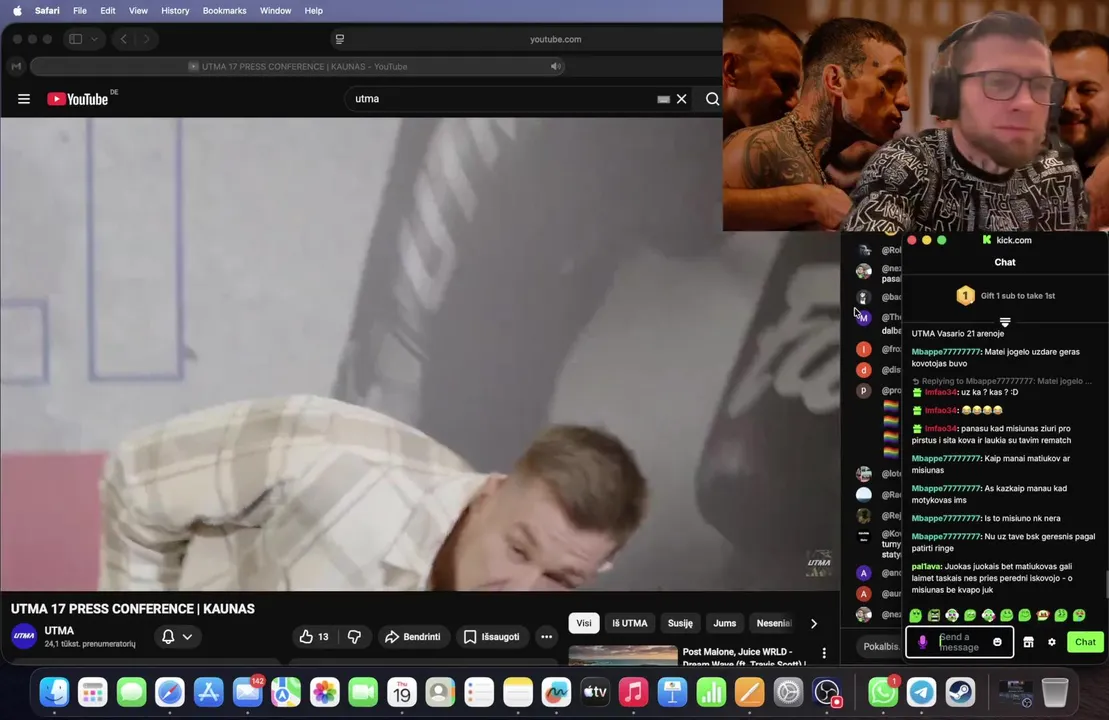Click the Send a message field in Kick
1109x720 pixels.
[959, 642]
